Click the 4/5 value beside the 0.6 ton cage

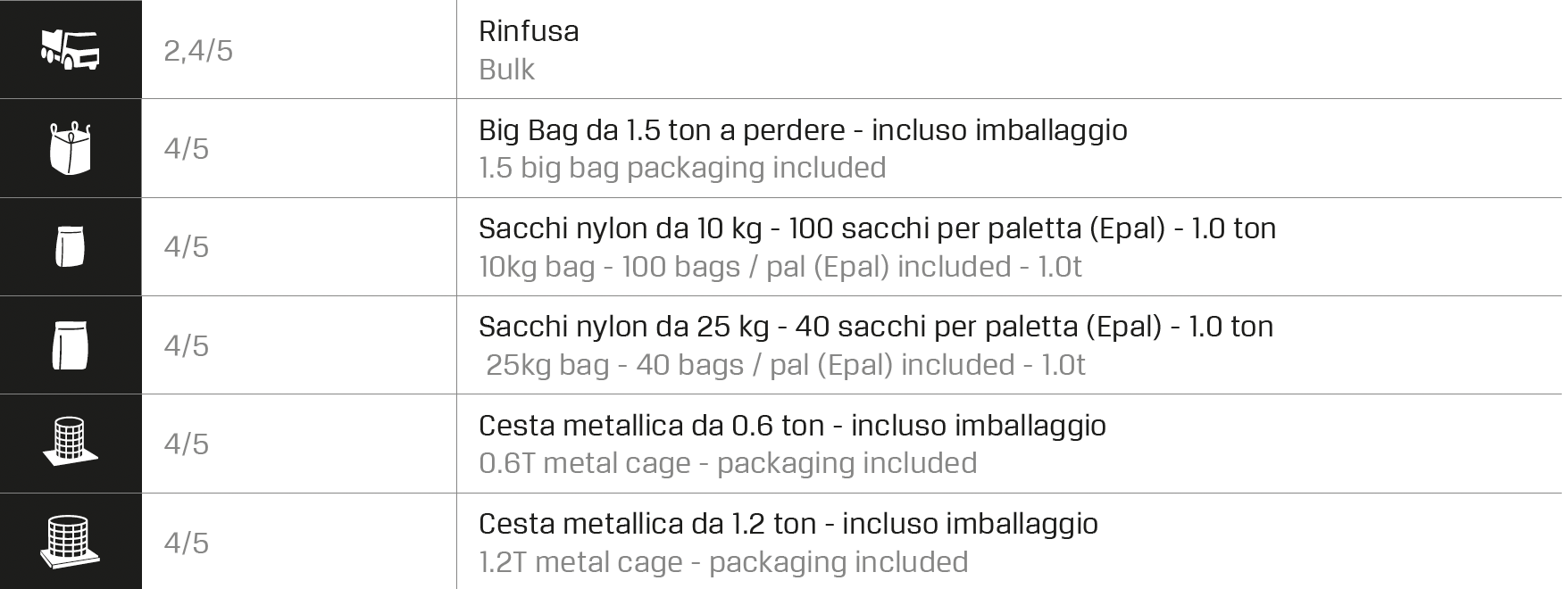pyautogui.click(x=186, y=444)
